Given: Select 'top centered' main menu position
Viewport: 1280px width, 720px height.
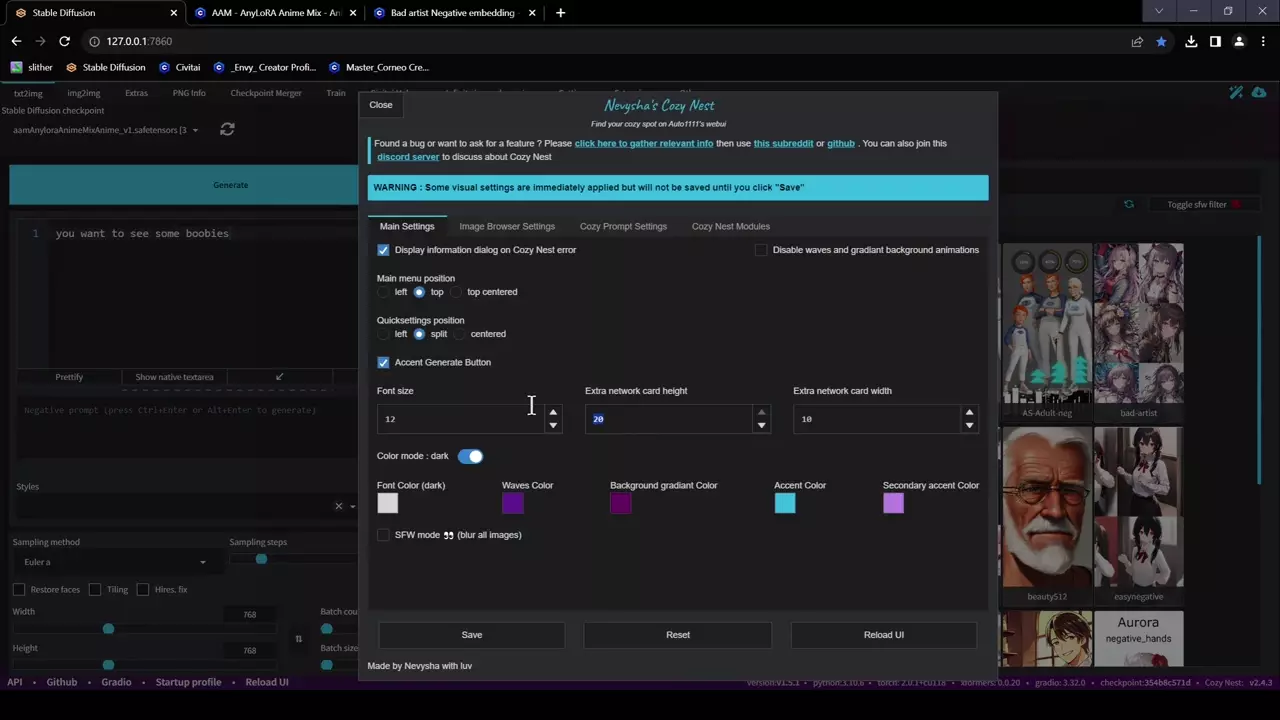Looking at the screenshot, I should (456, 292).
